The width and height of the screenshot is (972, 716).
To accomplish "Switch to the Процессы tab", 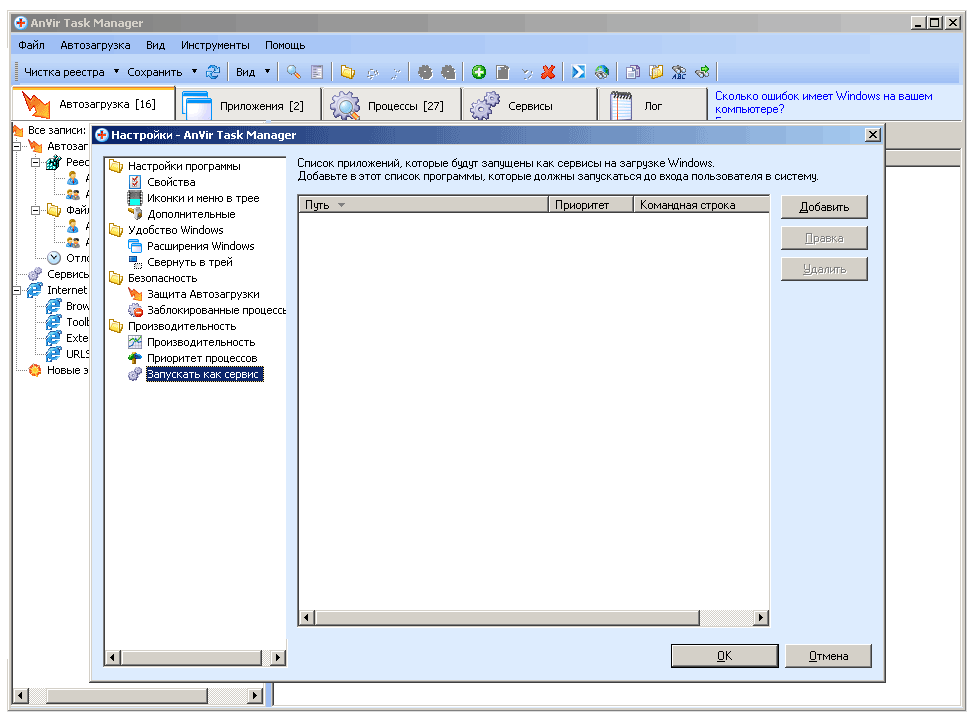I will coord(392,105).
